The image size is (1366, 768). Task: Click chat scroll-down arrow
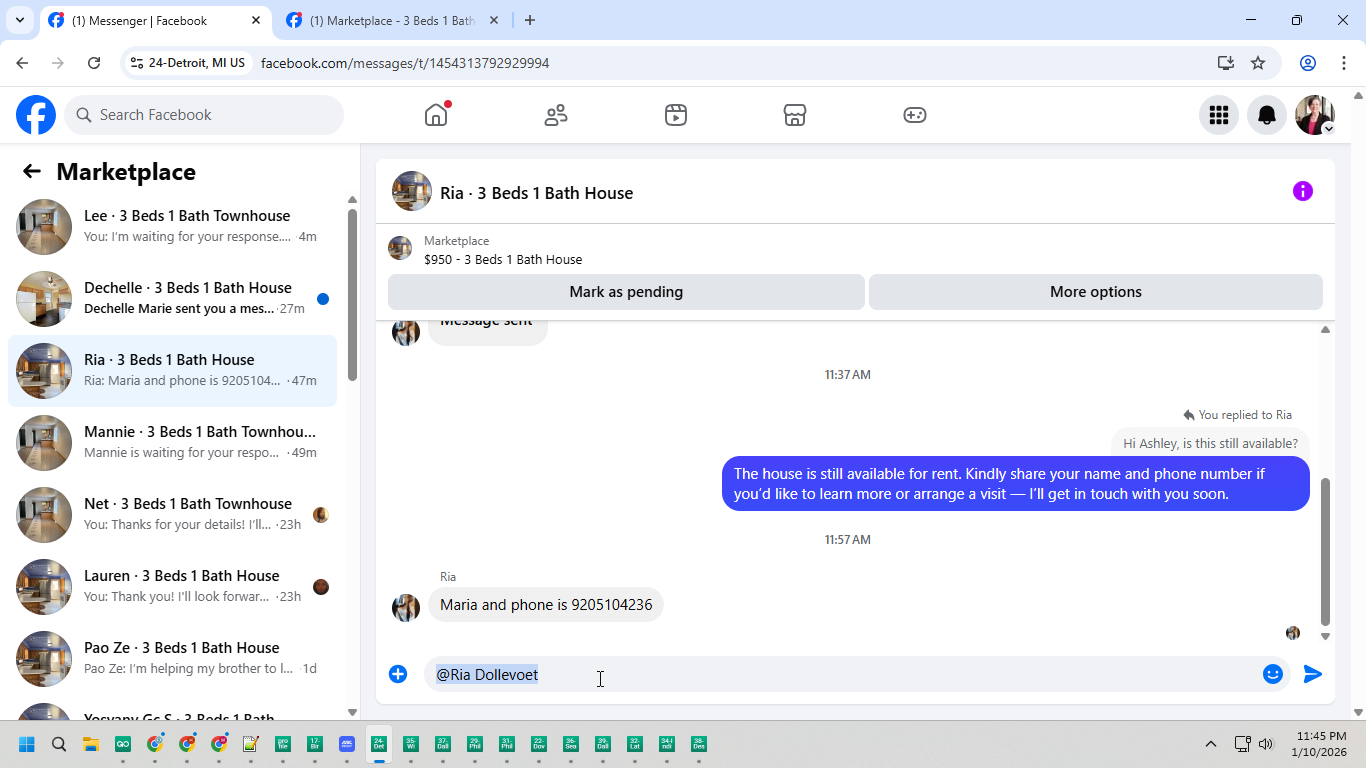pos(1326,636)
